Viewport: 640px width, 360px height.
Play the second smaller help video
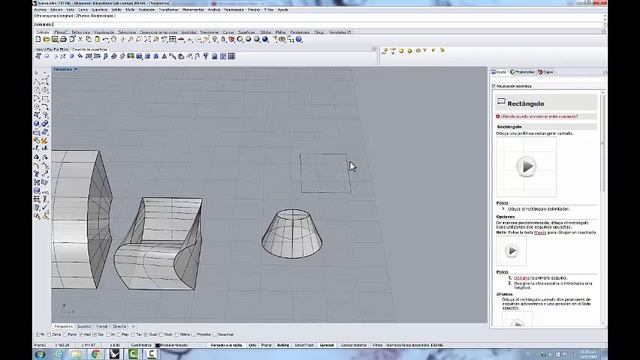click(511, 251)
